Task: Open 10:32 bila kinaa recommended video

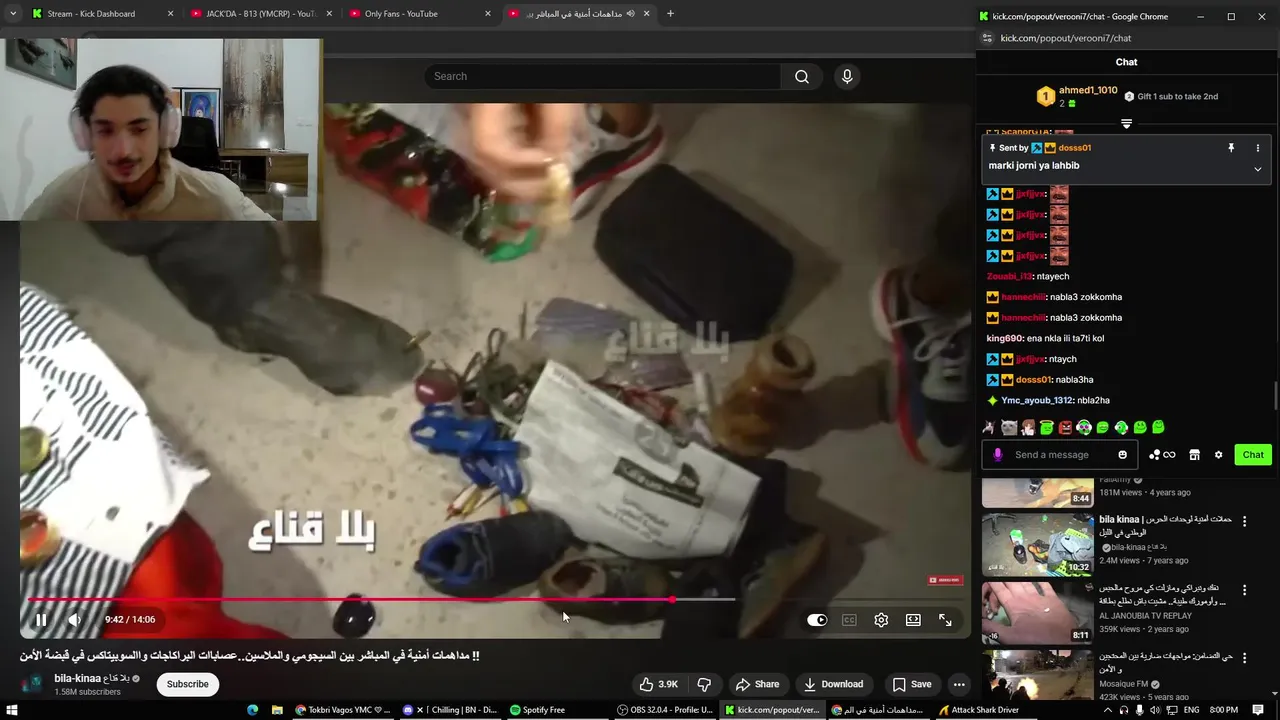Action: click(1038, 544)
